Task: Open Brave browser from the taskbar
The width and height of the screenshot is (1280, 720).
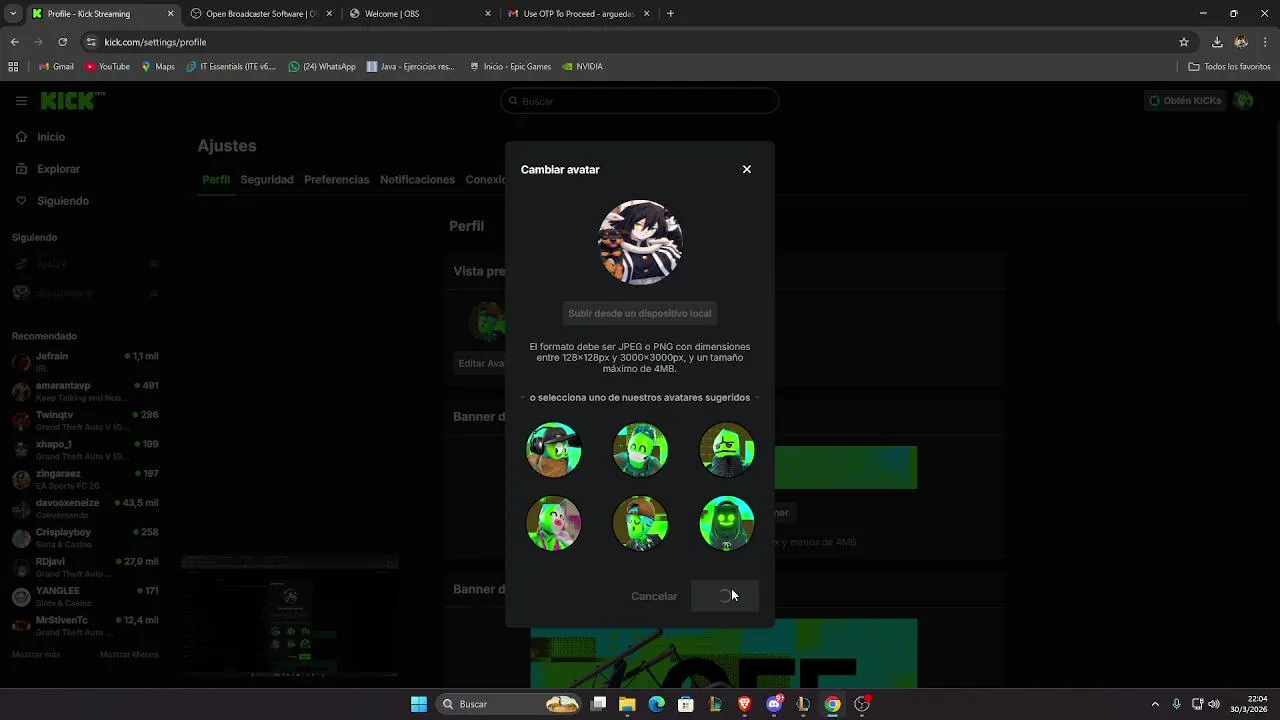Action: tap(744, 704)
